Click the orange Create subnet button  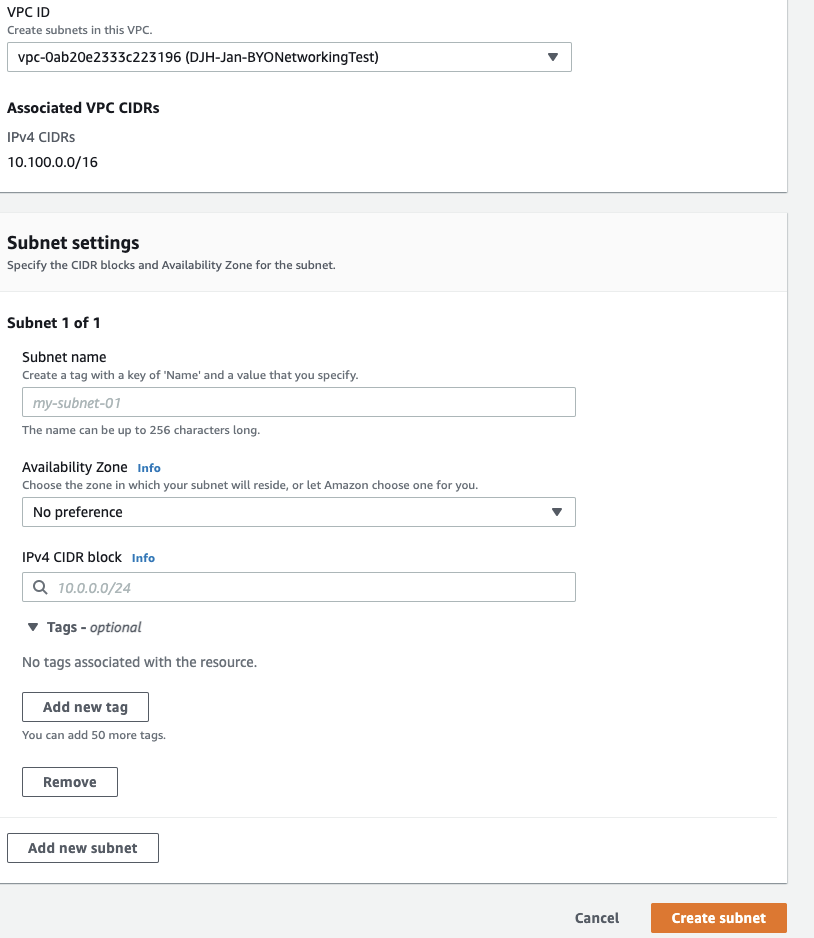pos(718,918)
